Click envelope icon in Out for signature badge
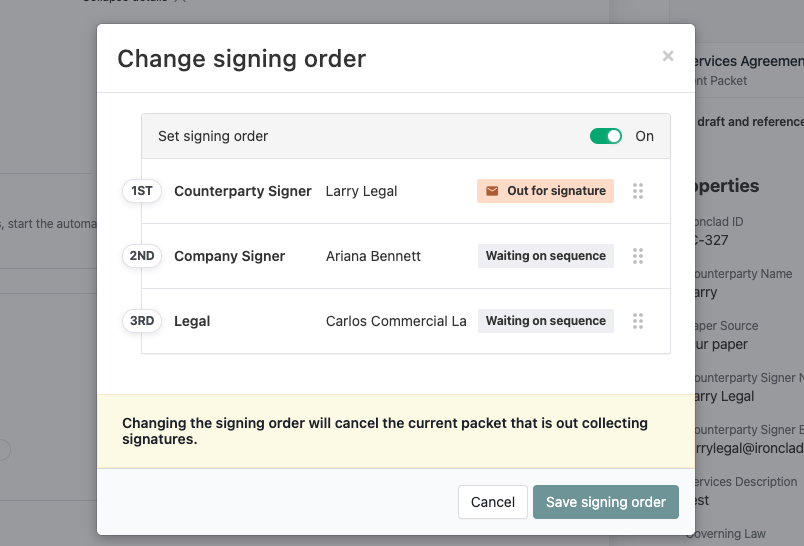Screen dimensions: 804x546 tap(492, 191)
